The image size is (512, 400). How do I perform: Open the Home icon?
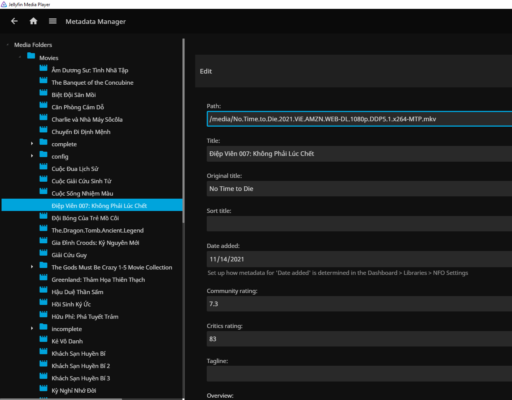click(x=33, y=21)
